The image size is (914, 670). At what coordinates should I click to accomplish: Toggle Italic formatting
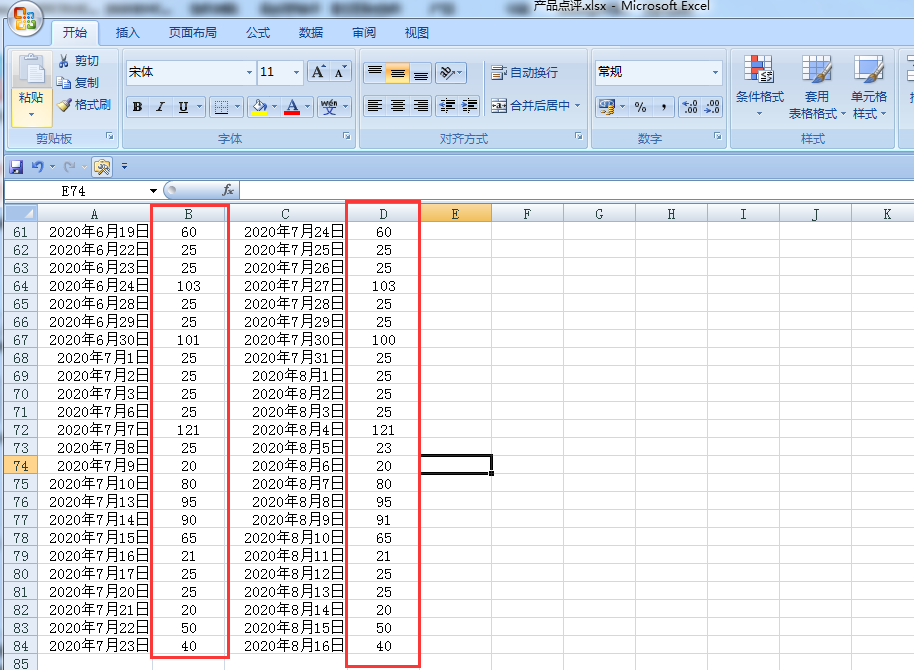click(x=160, y=107)
